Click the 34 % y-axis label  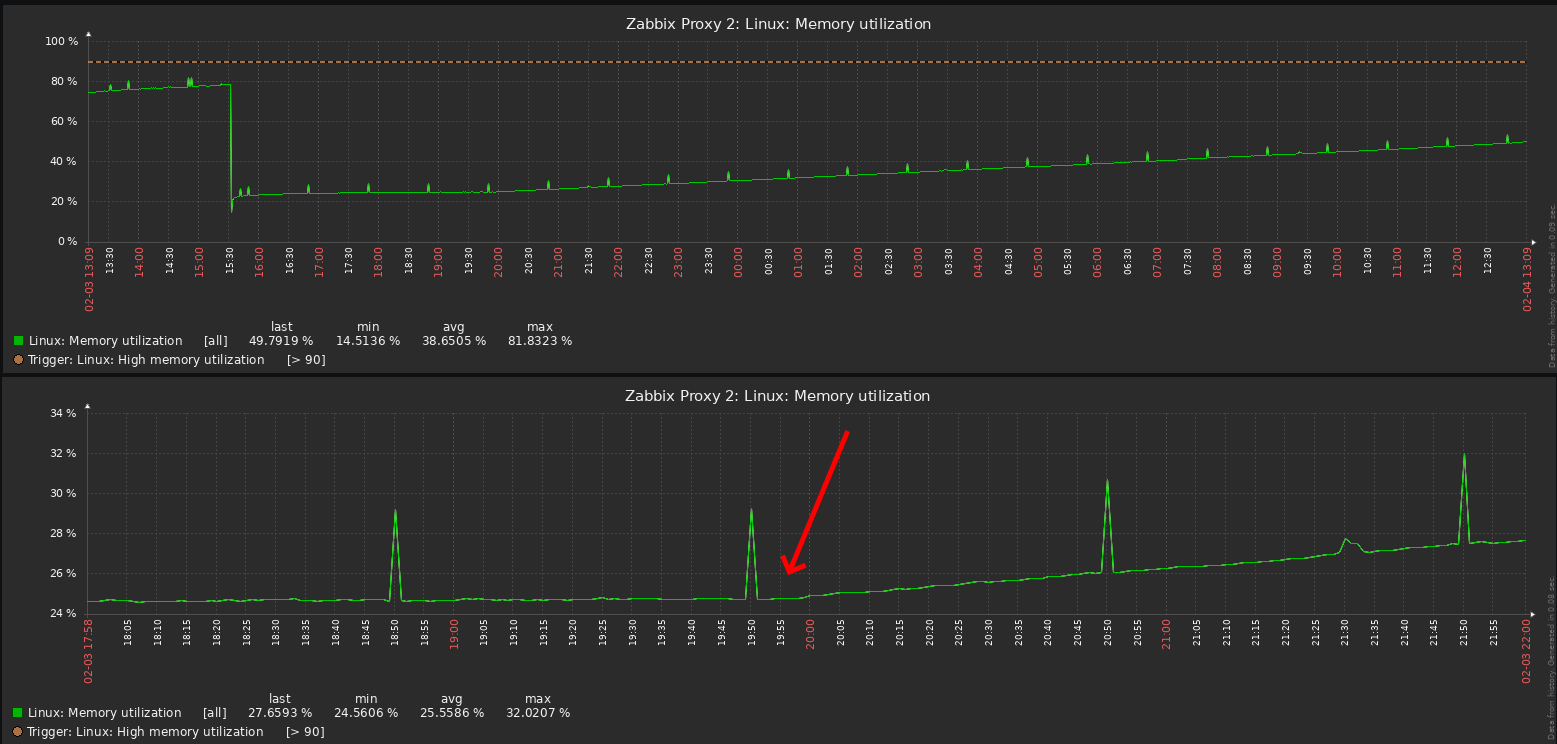(64, 413)
